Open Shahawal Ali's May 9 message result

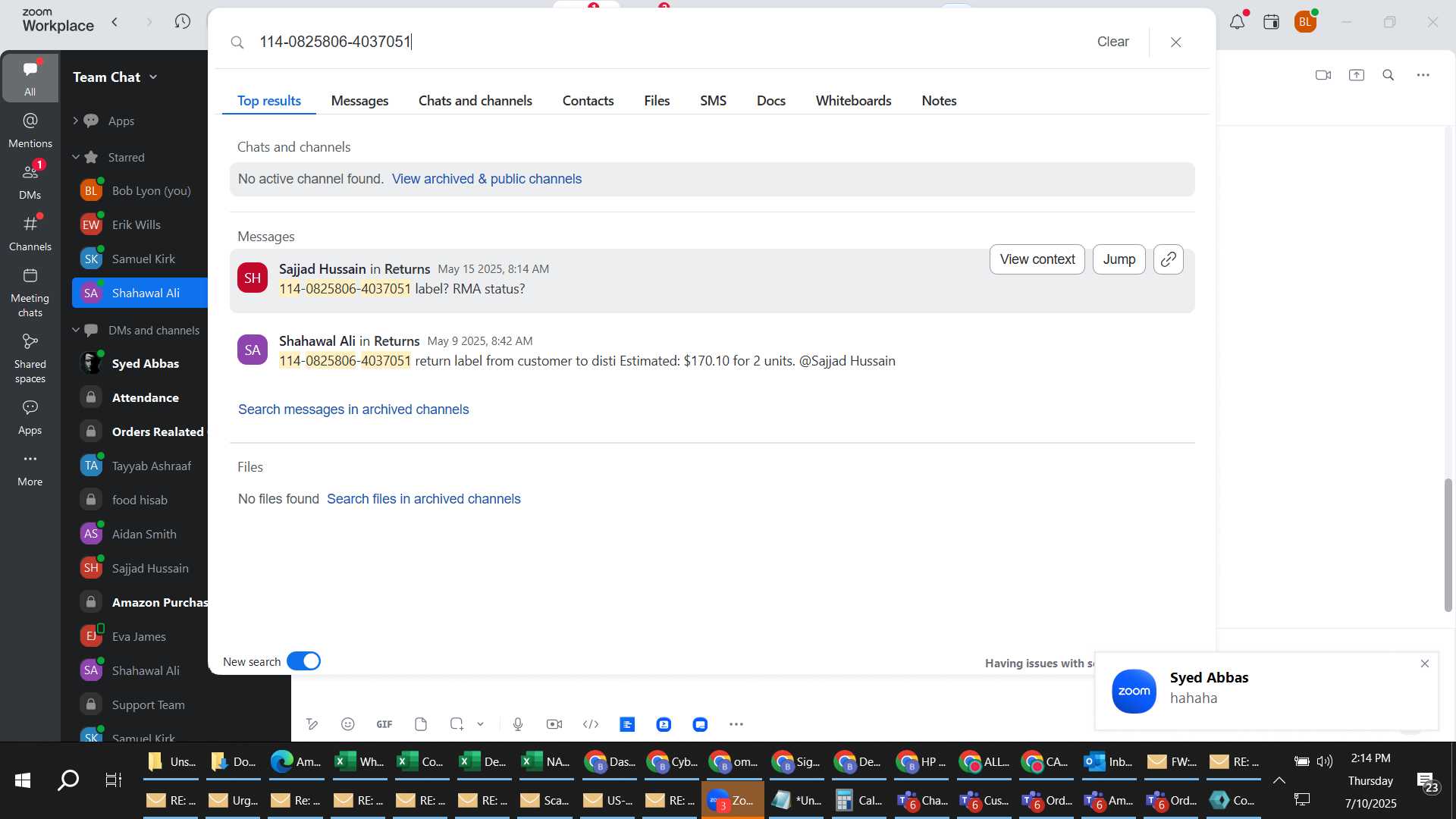click(x=712, y=351)
